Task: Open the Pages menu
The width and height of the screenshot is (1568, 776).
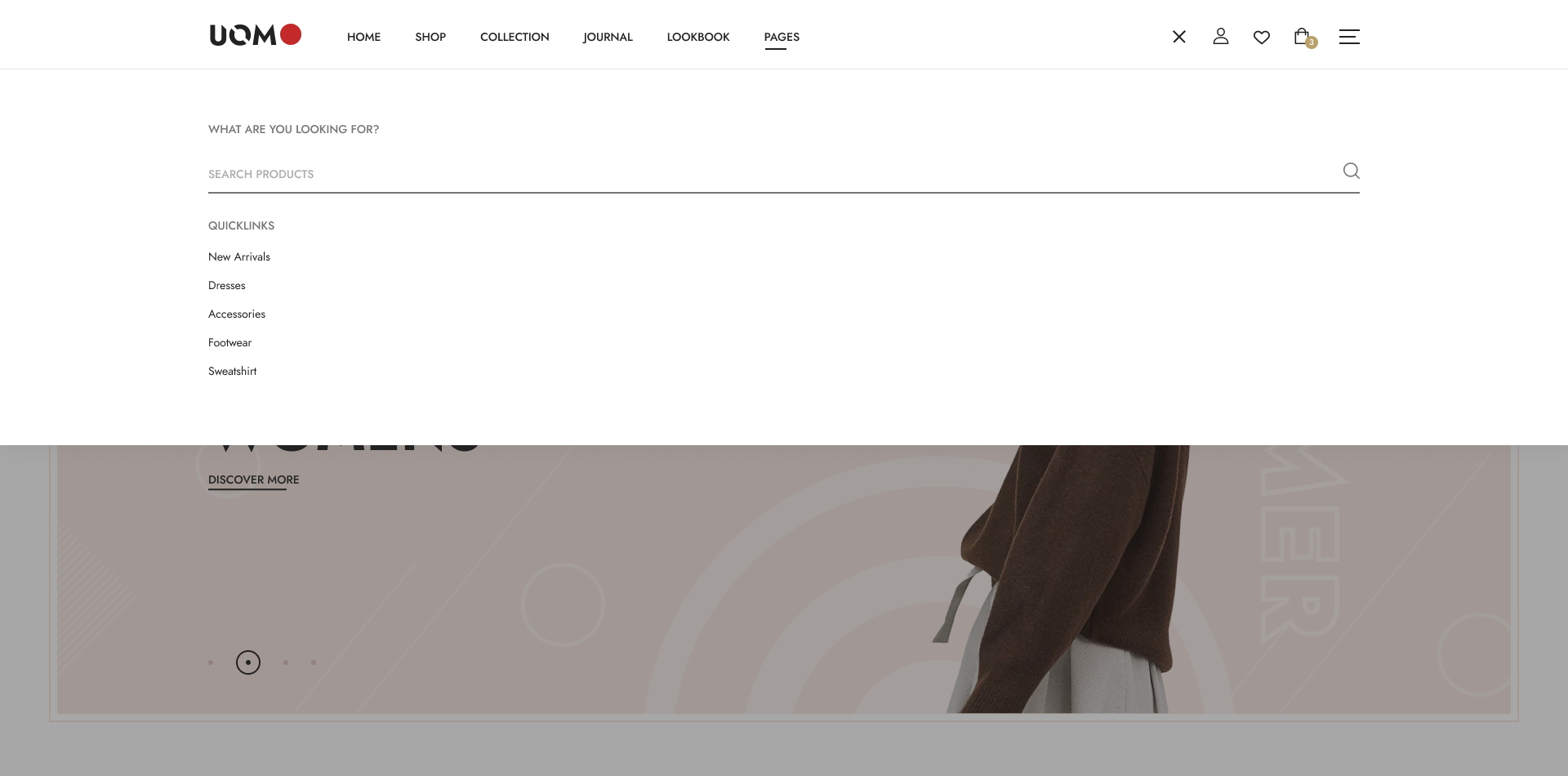Action: pyautogui.click(x=782, y=38)
